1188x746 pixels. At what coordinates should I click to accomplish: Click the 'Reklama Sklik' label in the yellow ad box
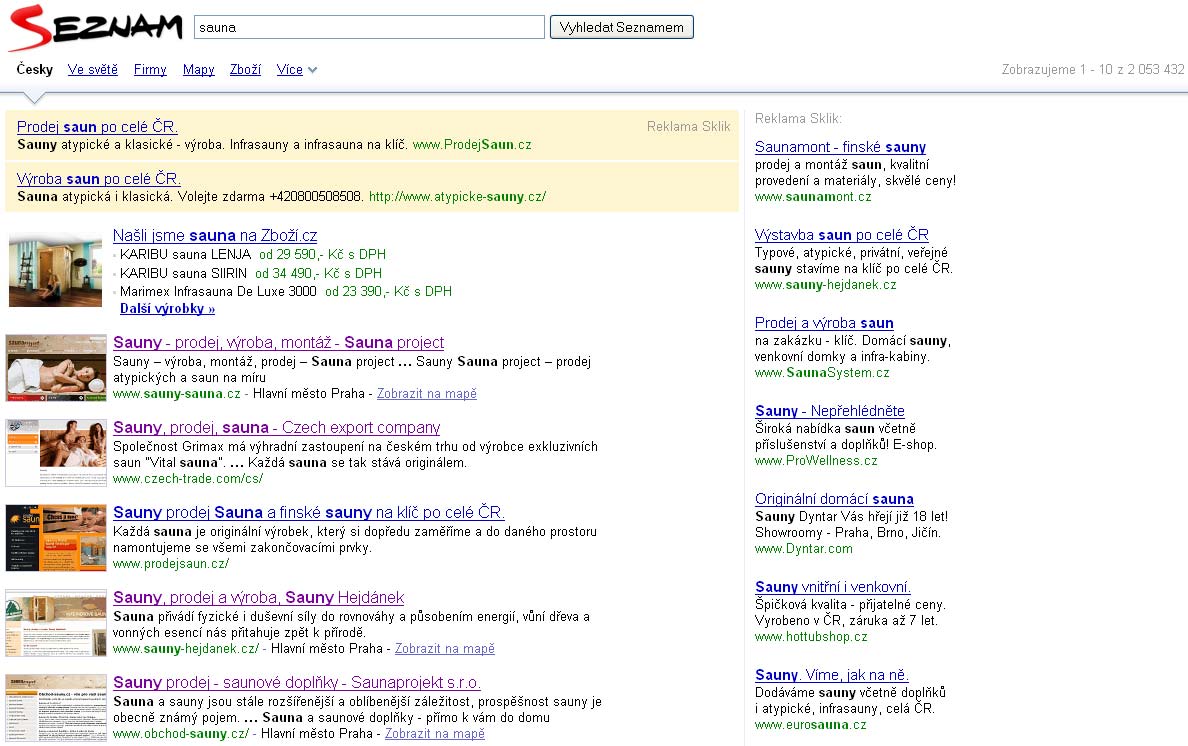tap(689, 126)
